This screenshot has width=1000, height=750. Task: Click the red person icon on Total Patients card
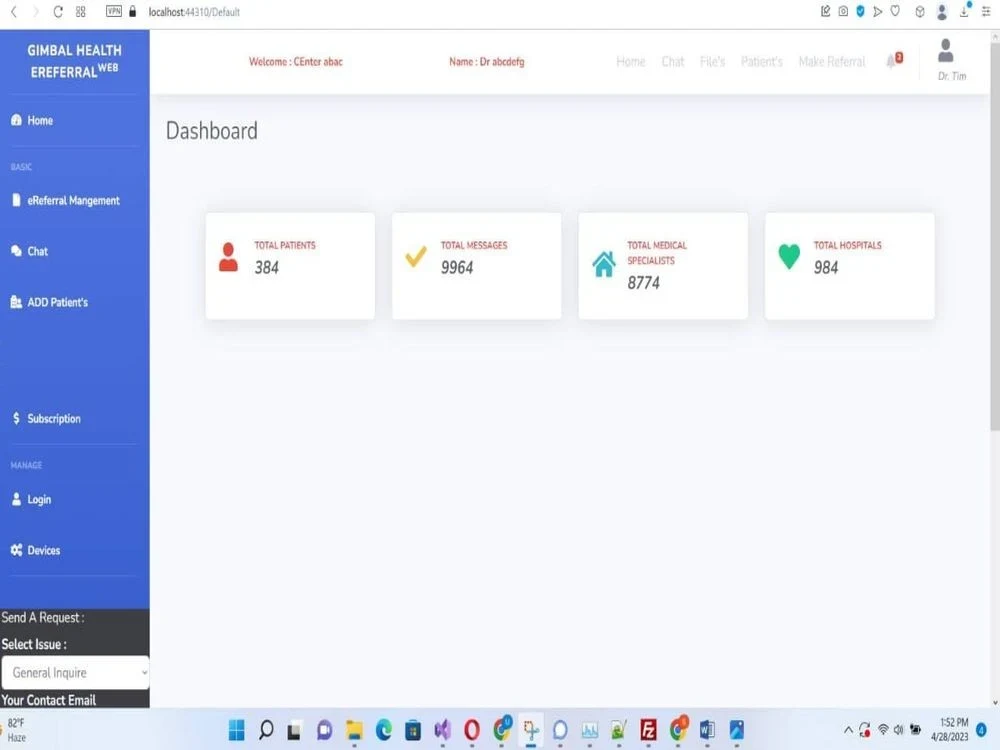230,257
